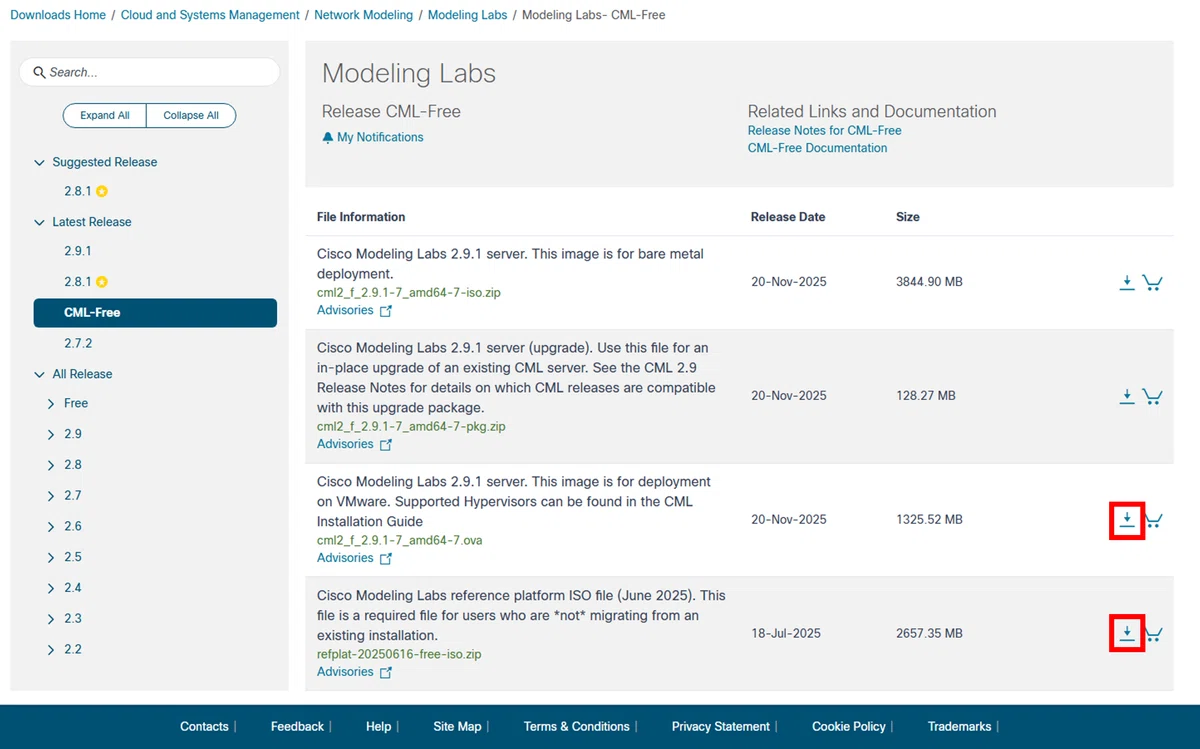This screenshot has width=1200, height=749.
Task: Add cml2_f_2.9.1-7_amd64-7.ova to cart
Action: pyautogui.click(x=1153, y=520)
